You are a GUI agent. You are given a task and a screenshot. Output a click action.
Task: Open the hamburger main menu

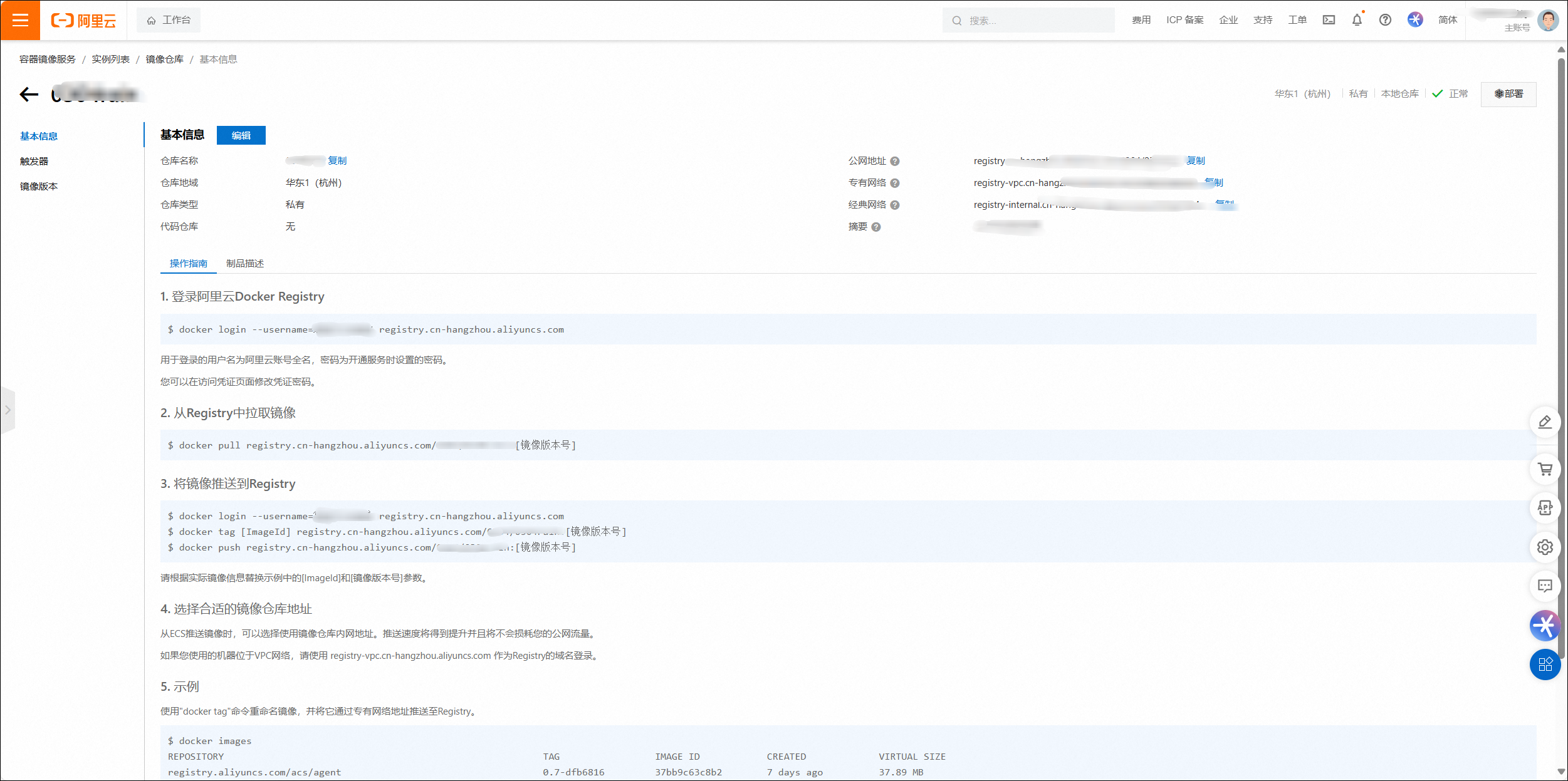tap(20, 20)
